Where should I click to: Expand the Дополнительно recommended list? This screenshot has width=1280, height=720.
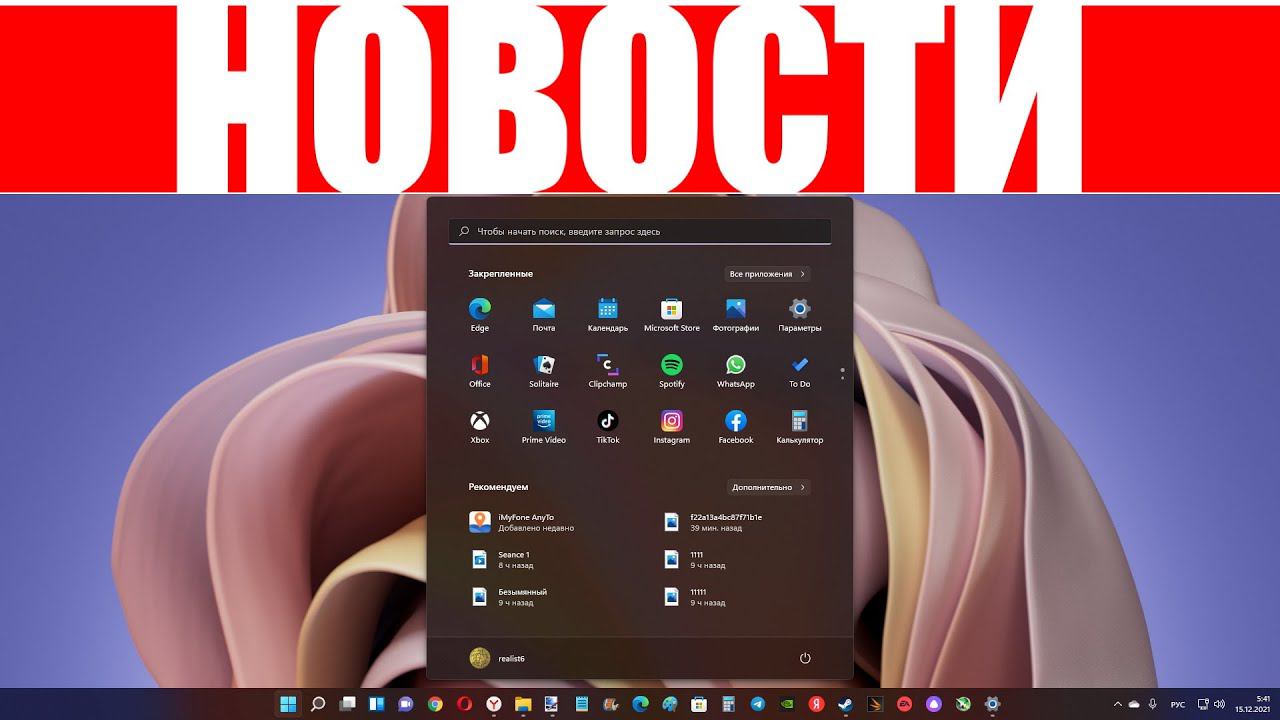click(x=768, y=488)
